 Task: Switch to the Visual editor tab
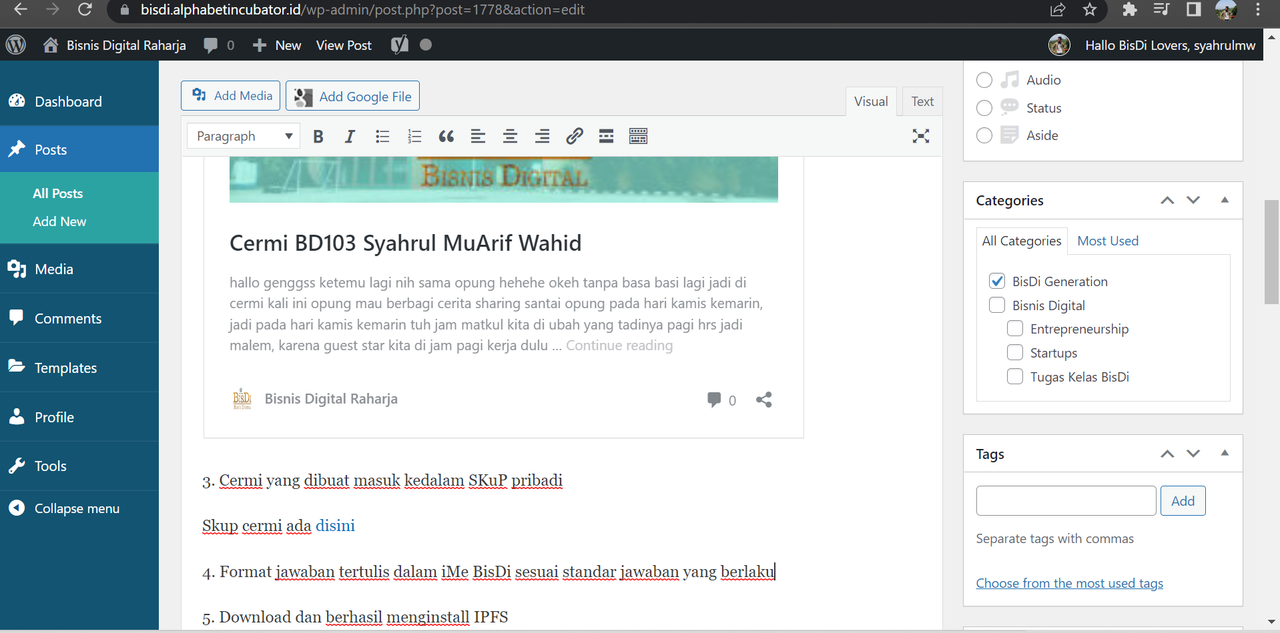(871, 101)
